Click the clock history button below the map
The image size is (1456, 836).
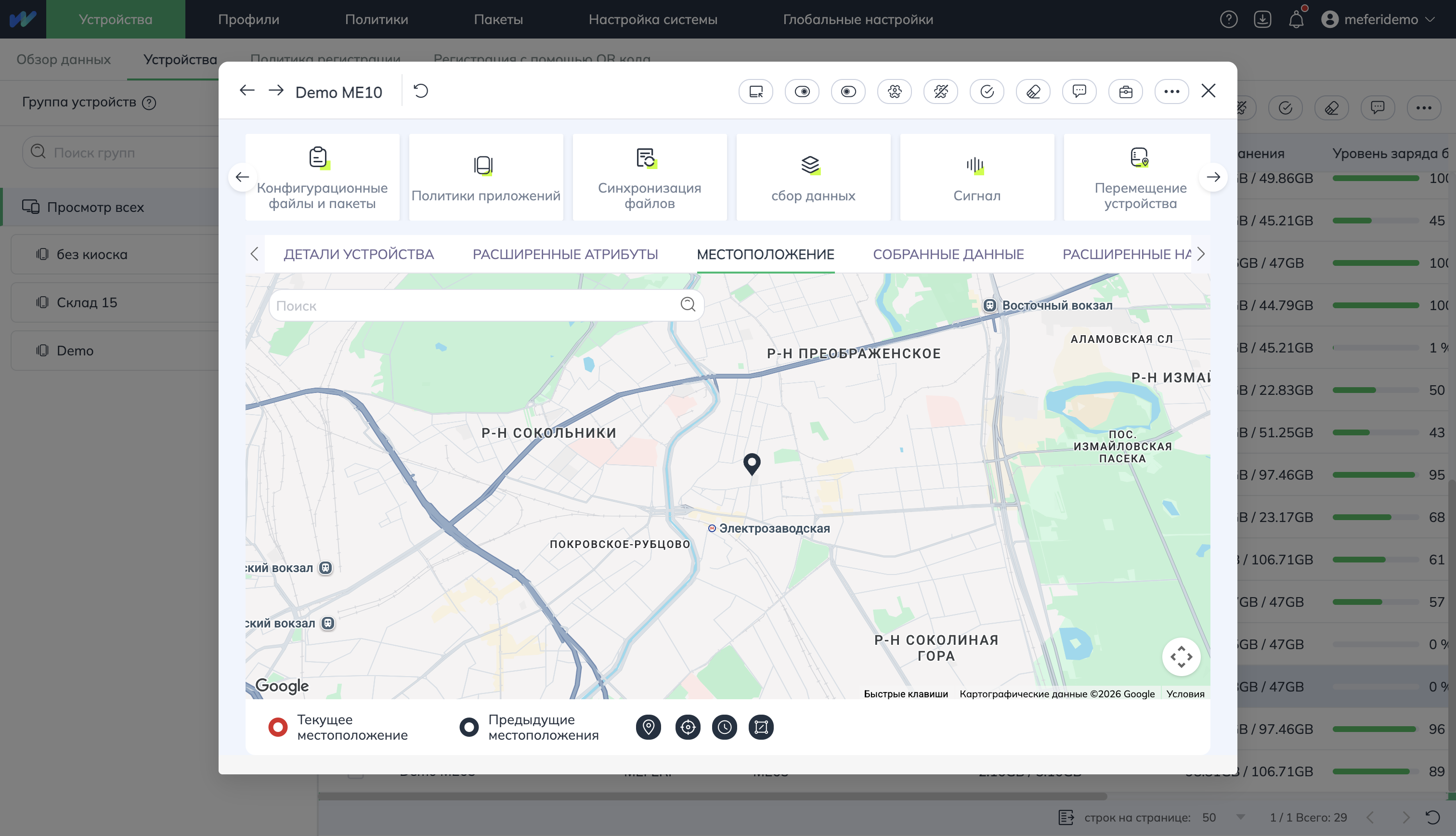click(x=724, y=728)
